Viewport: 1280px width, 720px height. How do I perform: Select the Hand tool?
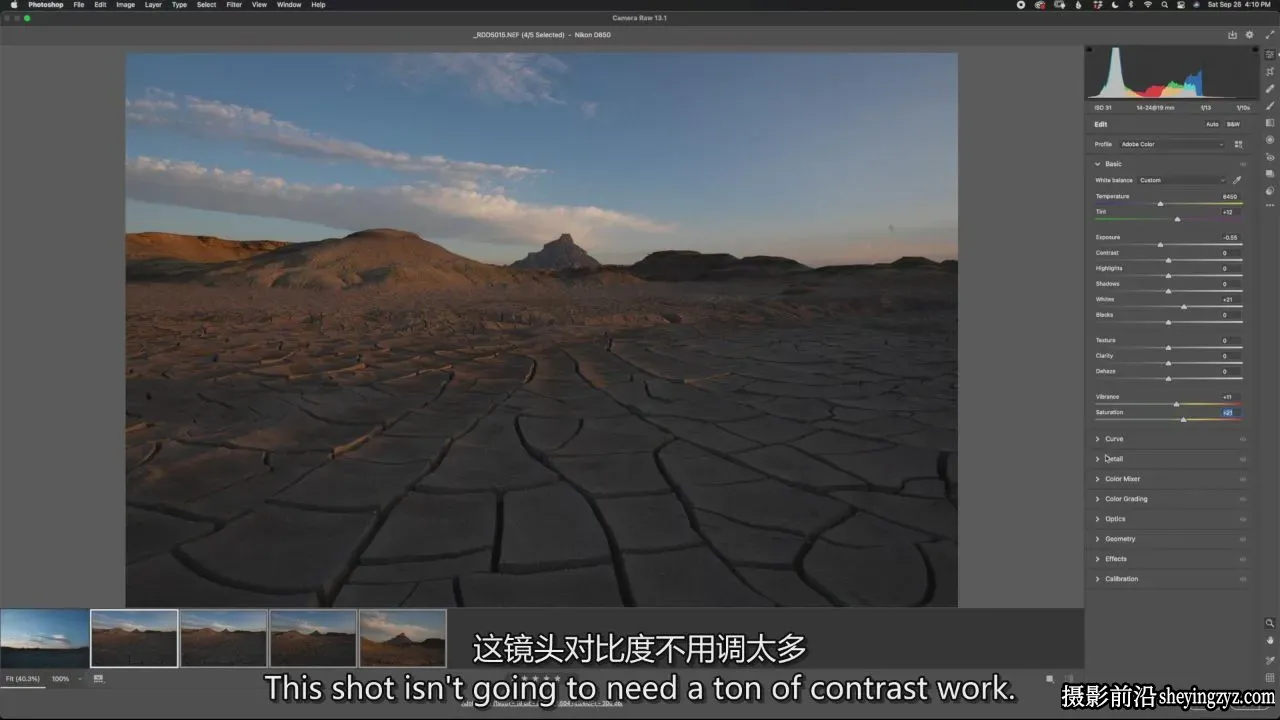point(1270,640)
